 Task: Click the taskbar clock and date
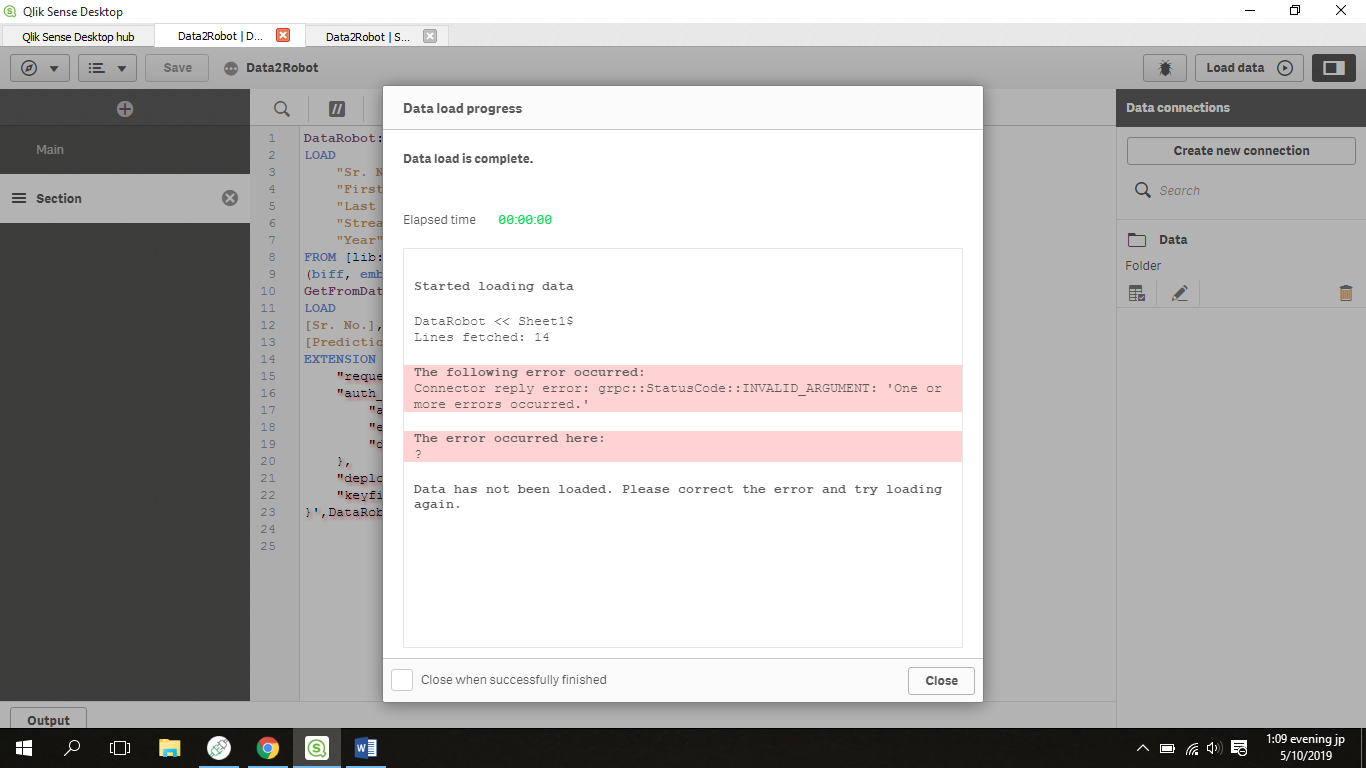[1304, 747]
